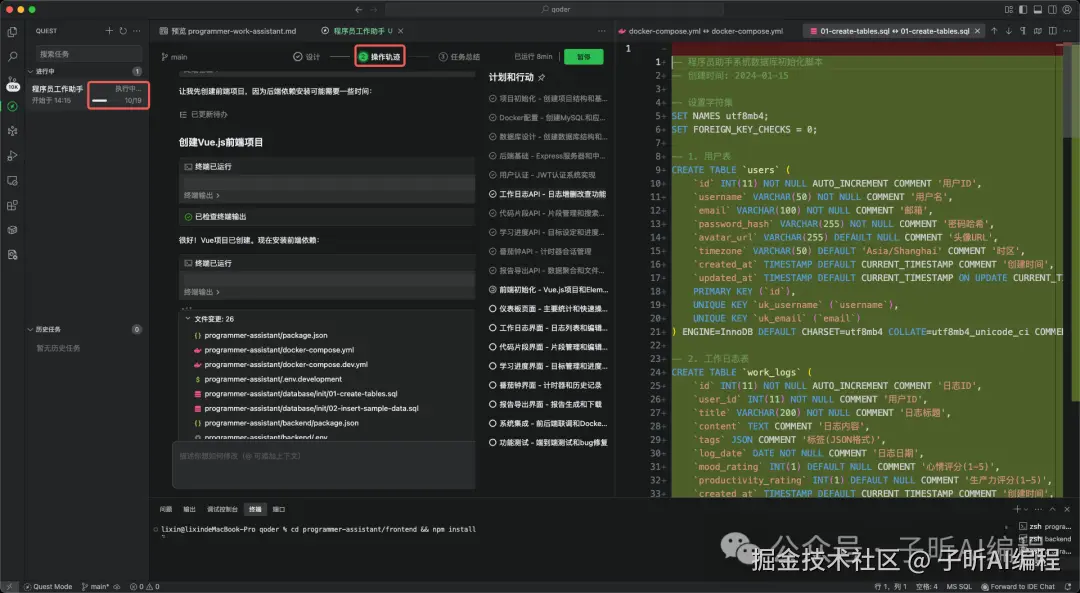
Task: Create a new quest with plus icon
Action: tap(109, 31)
